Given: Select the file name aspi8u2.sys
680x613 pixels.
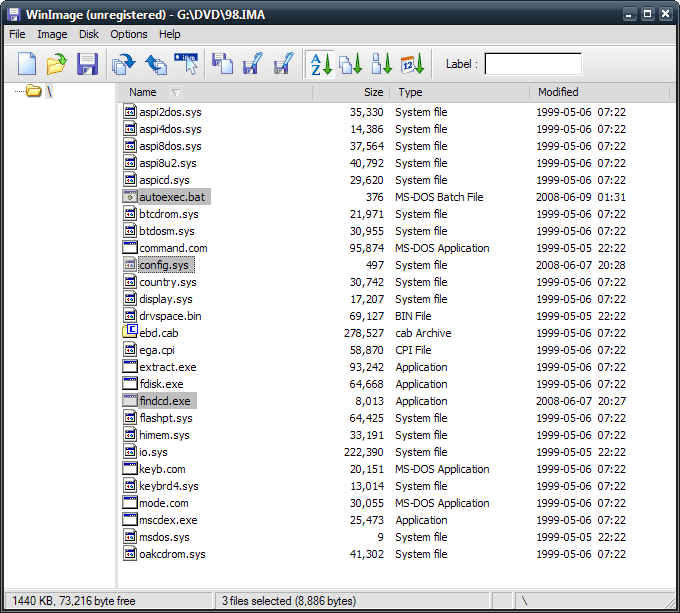Looking at the screenshot, I should tap(168, 163).
